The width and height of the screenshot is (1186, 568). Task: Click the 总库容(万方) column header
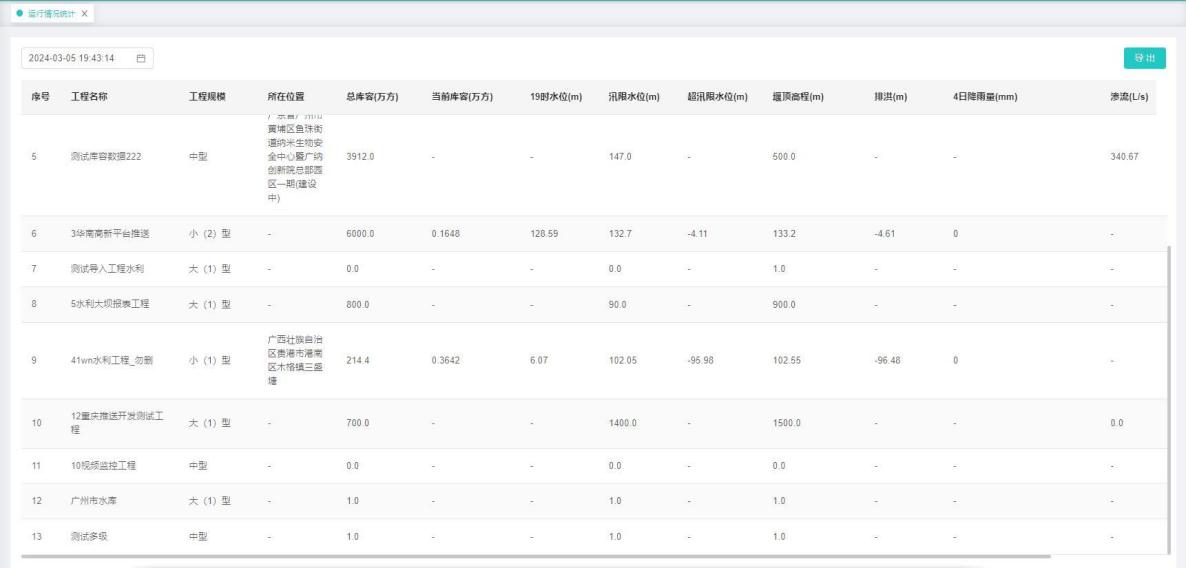pyautogui.click(x=372, y=96)
